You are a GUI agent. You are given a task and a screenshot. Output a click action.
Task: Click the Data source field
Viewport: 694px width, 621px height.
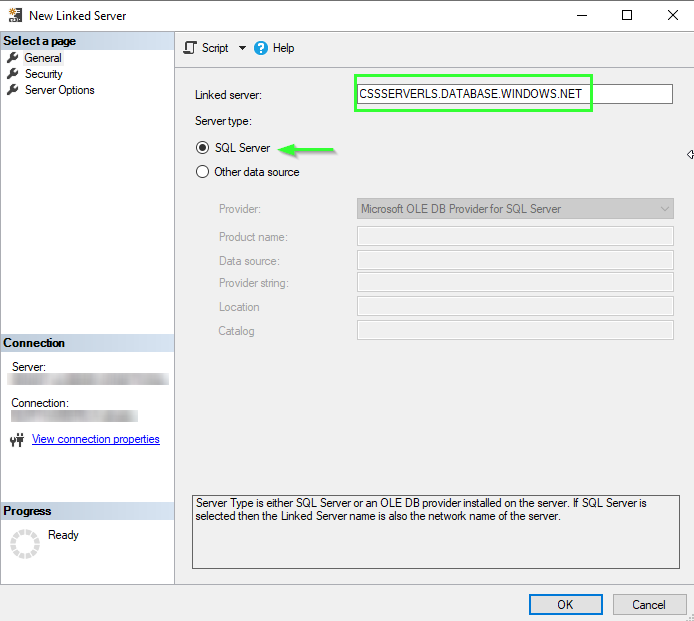click(x=515, y=260)
